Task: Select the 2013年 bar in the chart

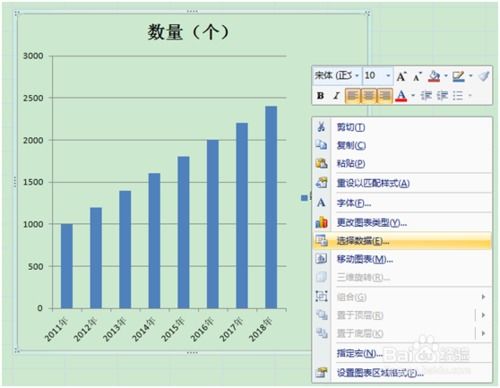Action: [x=125, y=249]
